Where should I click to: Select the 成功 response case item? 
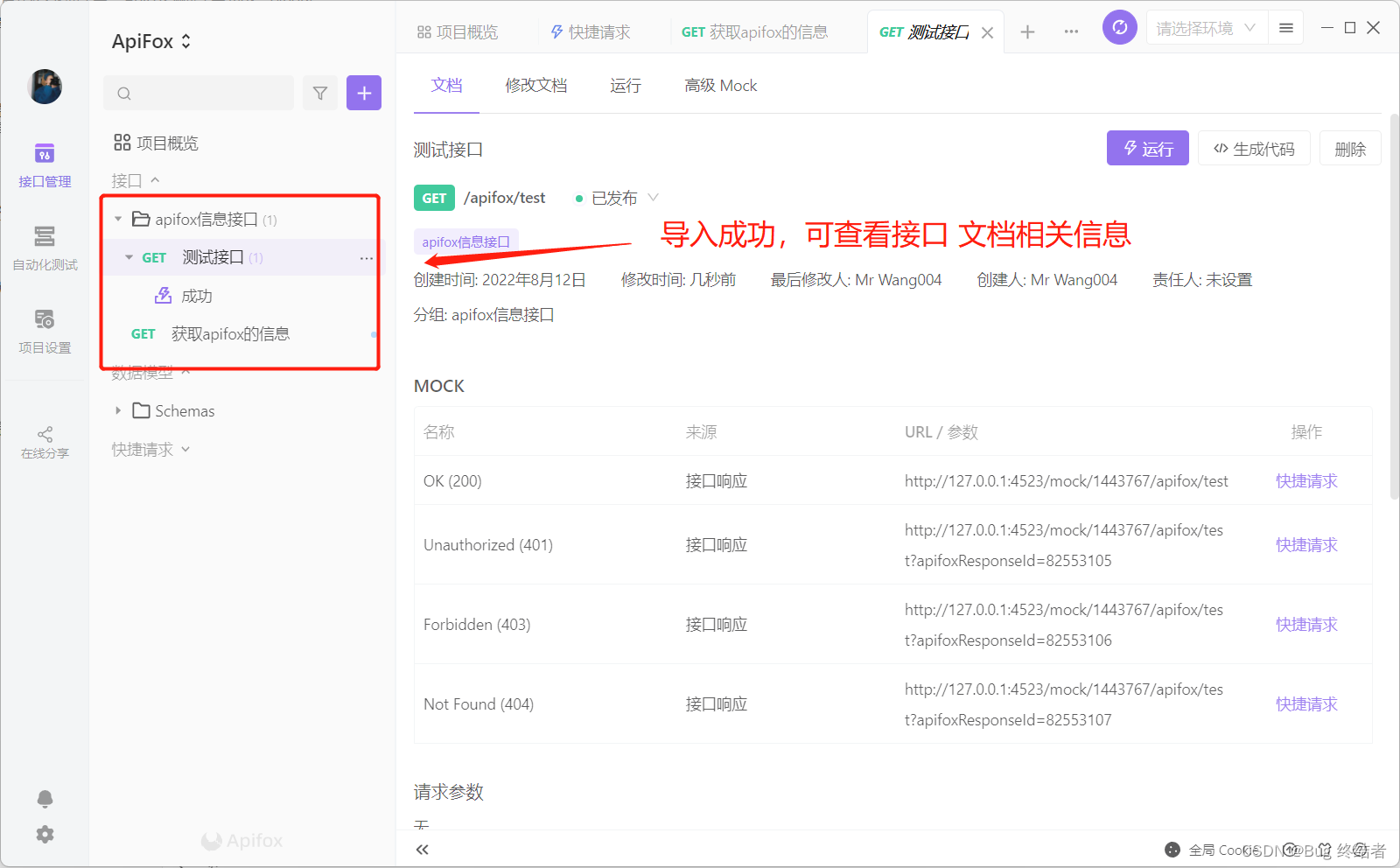pos(184,296)
